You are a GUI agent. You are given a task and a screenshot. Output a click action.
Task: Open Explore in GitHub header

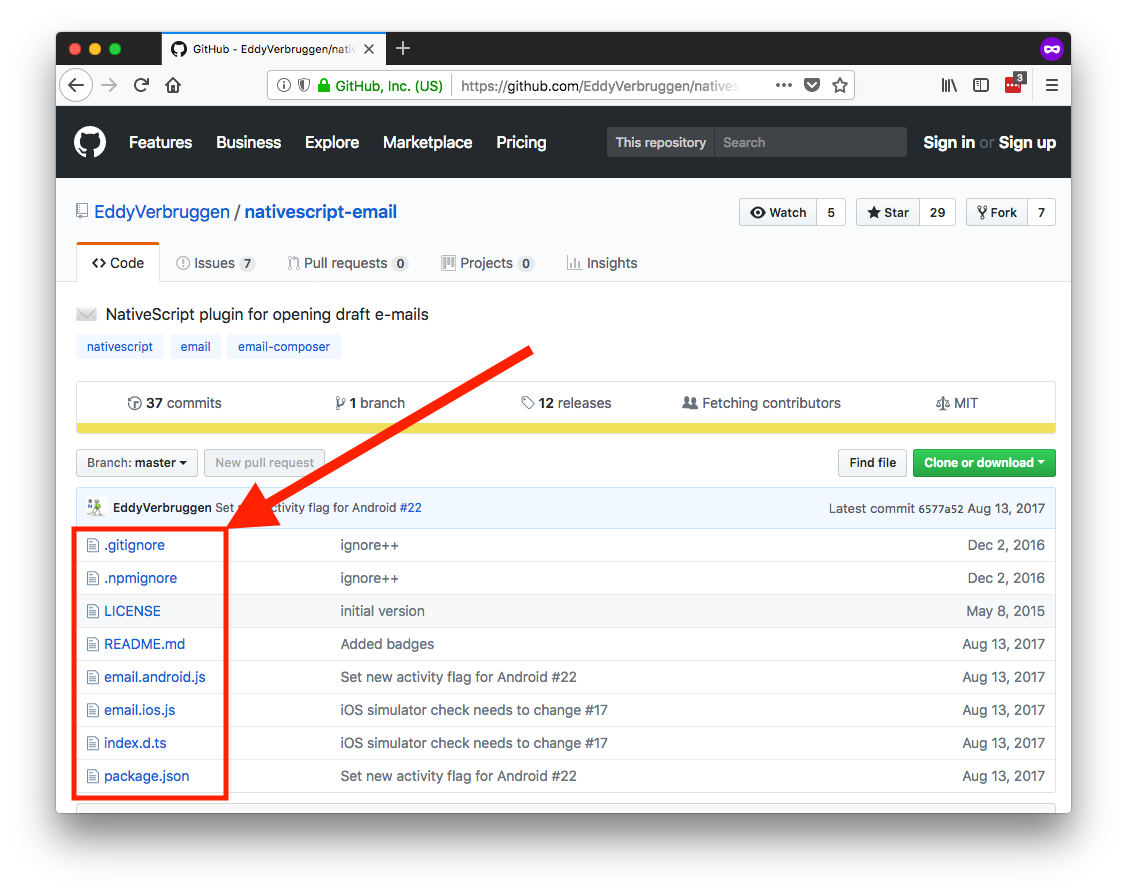pyautogui.click(x=332, y=142)
